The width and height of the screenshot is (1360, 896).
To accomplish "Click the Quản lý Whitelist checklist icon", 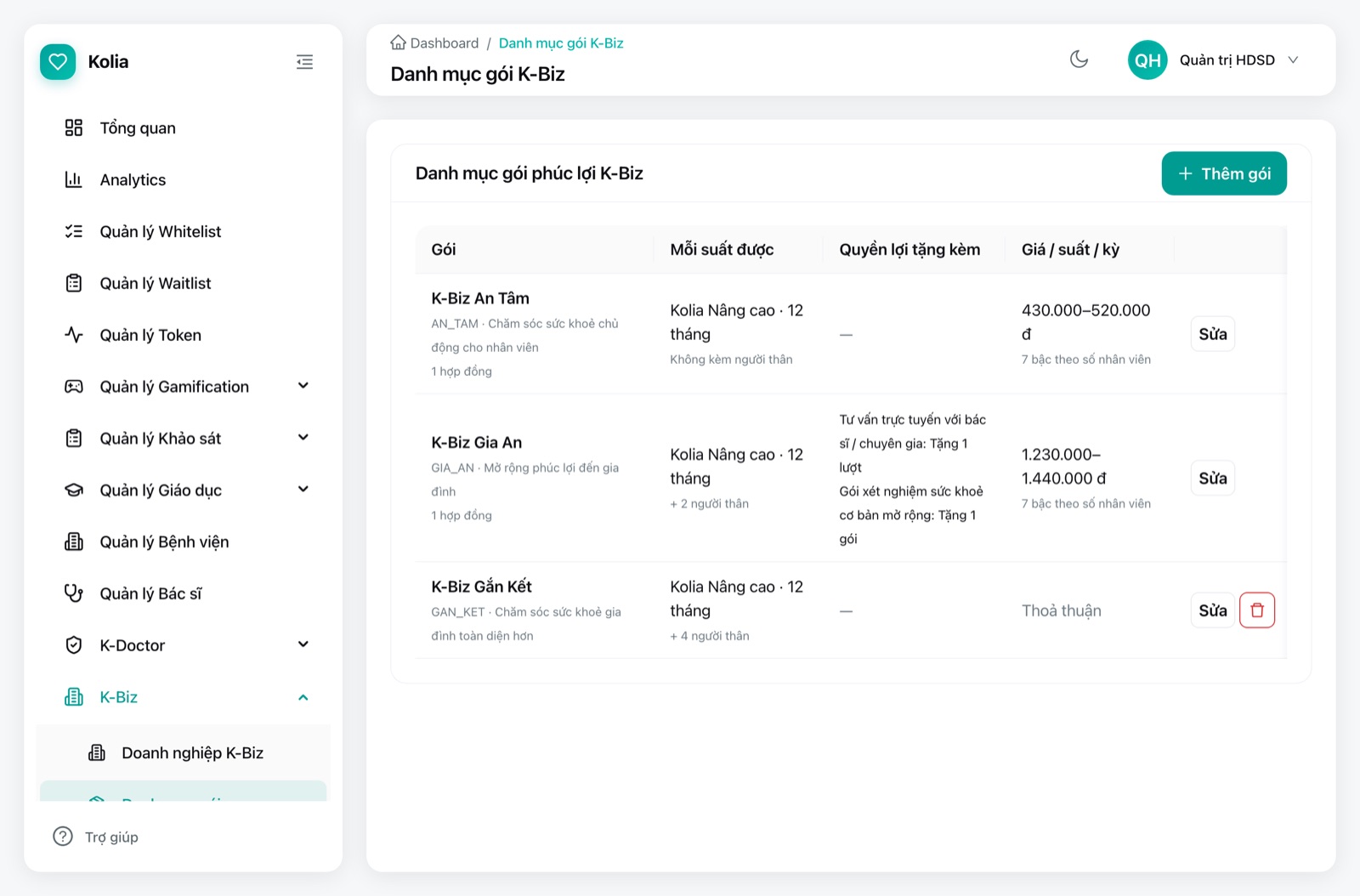I will point(74,231).
